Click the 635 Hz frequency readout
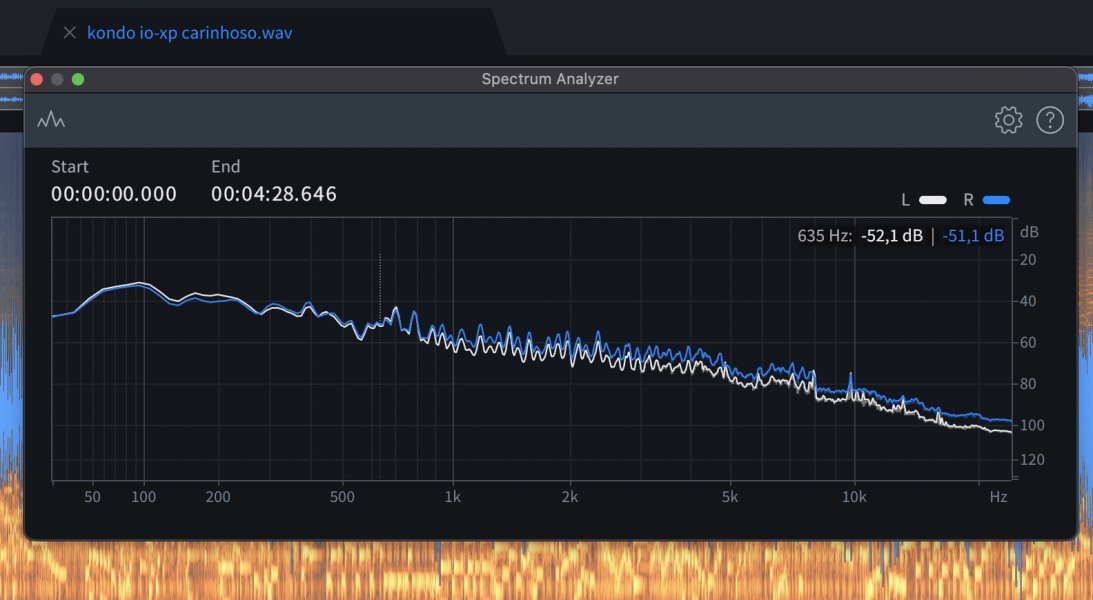This screenshot has height=600, width=1093. (x=825, y=236)
